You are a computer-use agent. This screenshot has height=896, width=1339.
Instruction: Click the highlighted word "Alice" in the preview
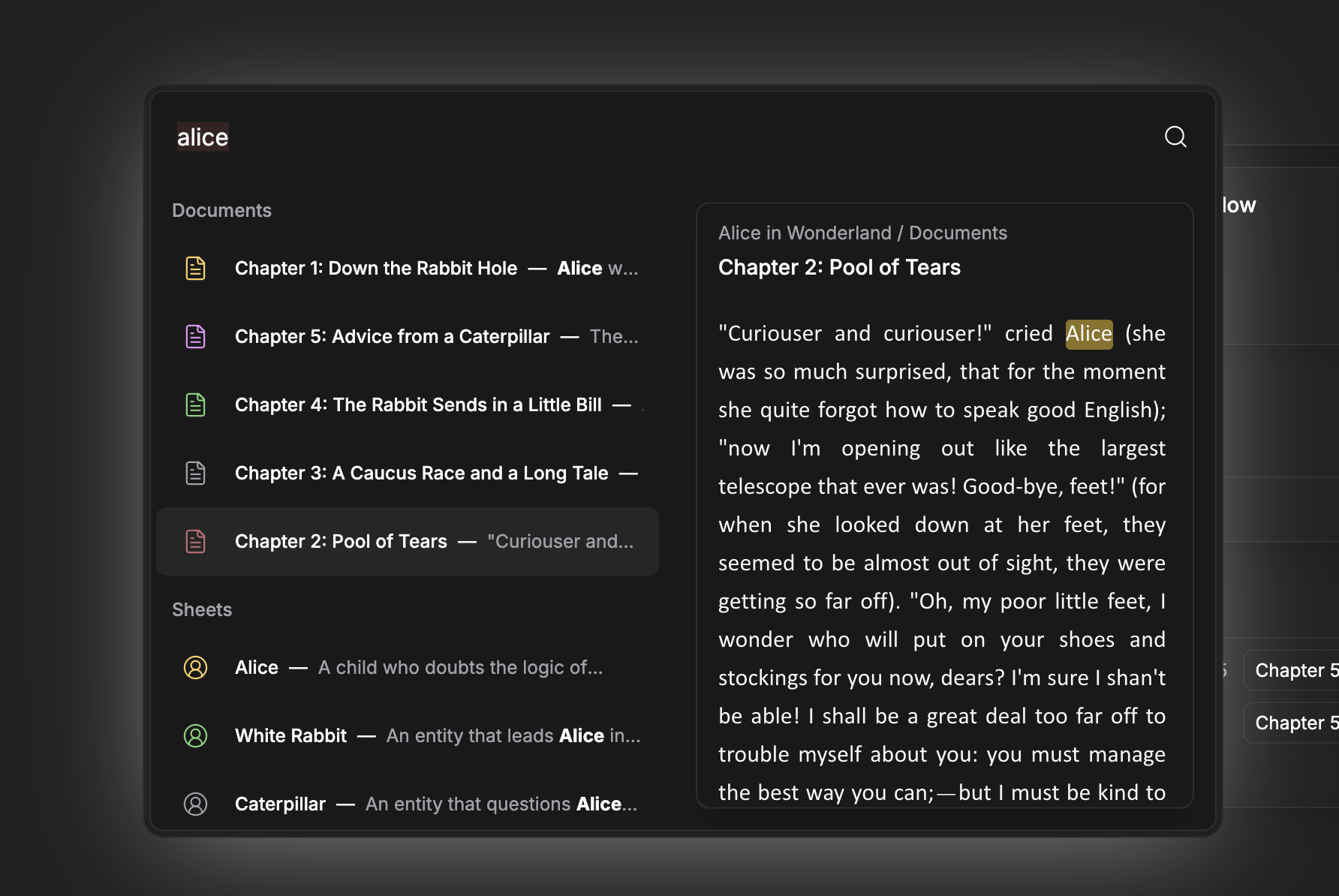(1089, 333)
